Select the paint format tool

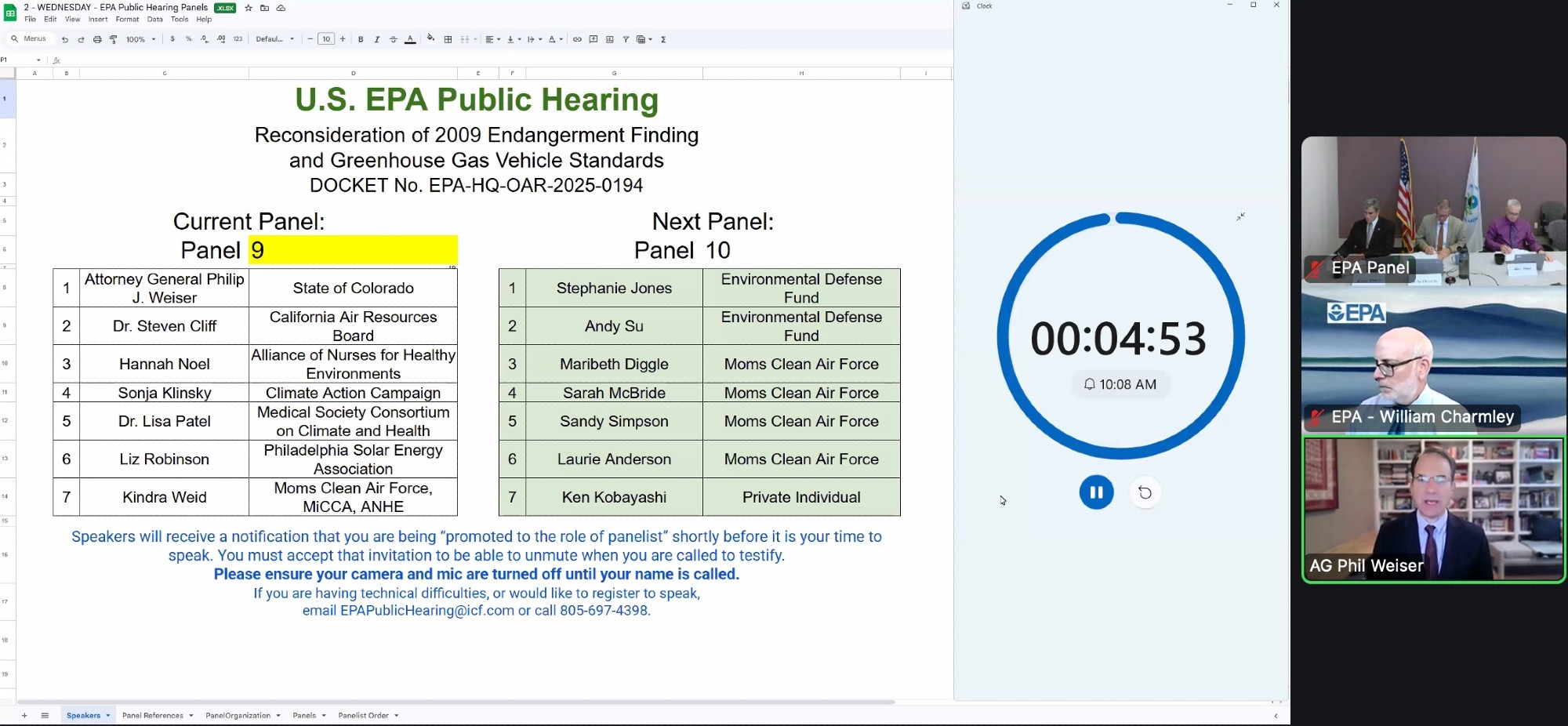click(114, 39)
